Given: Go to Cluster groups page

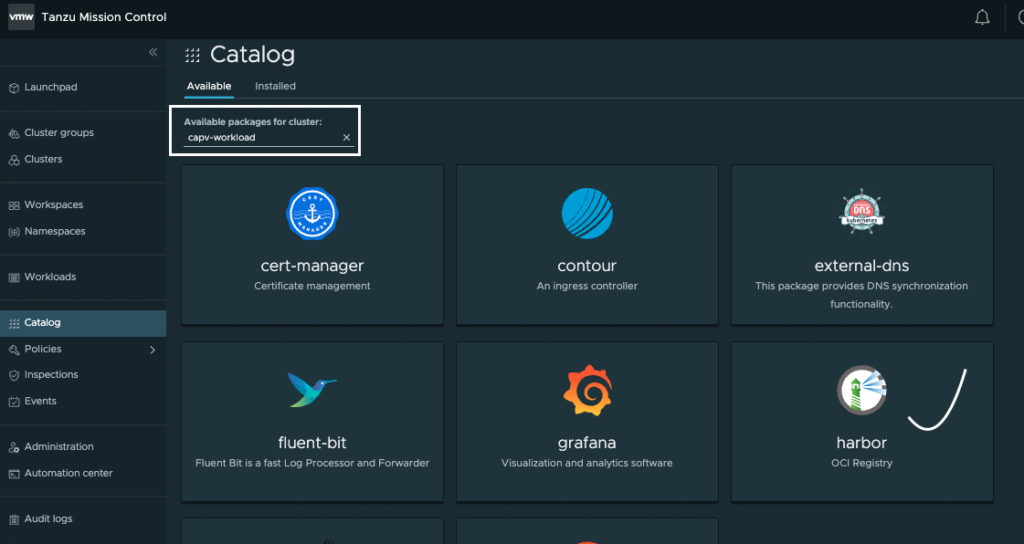Looking at the screenshot, I should click(59, 133).
